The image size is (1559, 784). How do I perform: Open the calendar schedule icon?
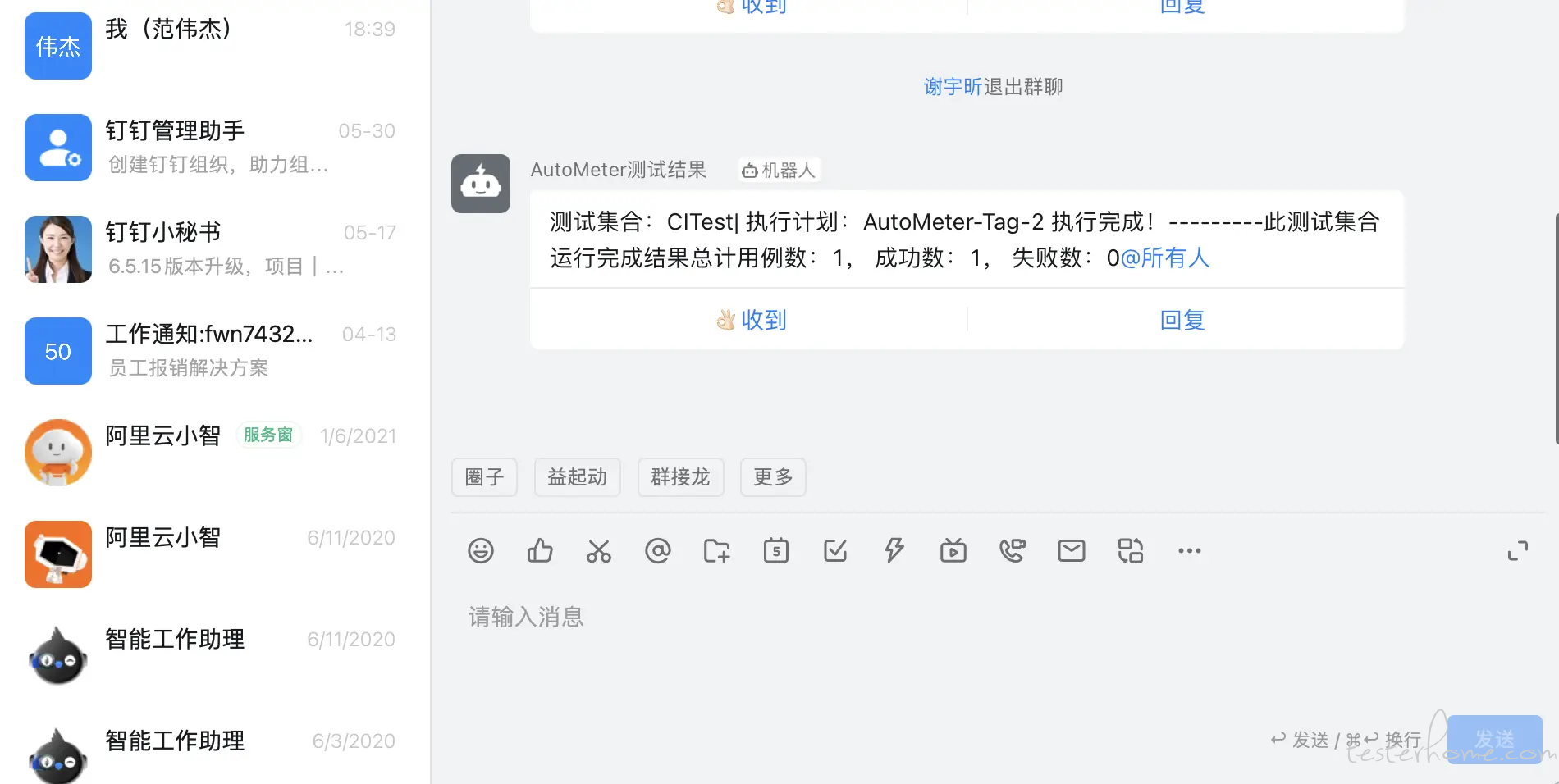pos(776,550)
